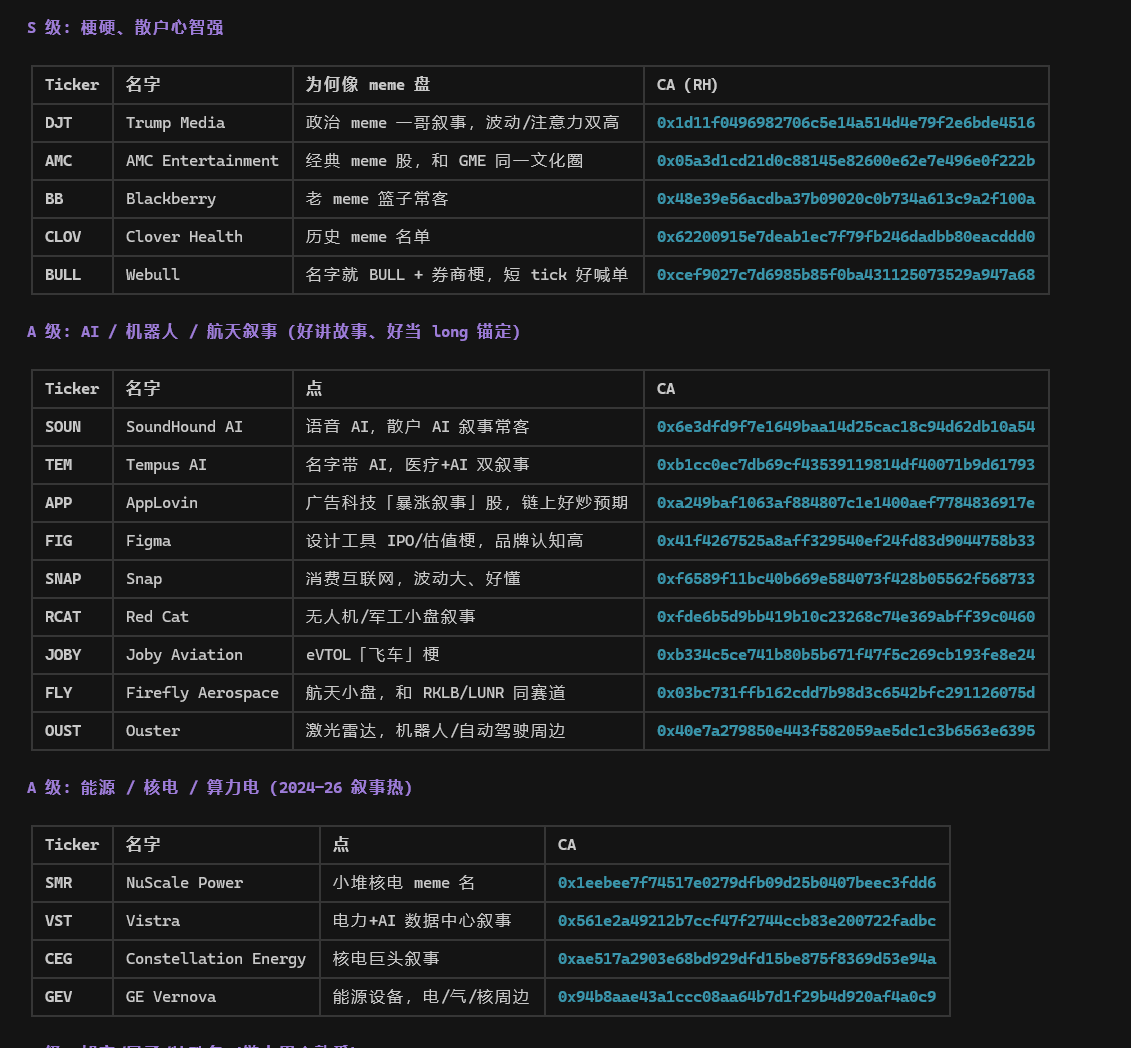Viewport: 1131px width, 1048px height.
Task: Click the 'Ouster' name cell
Action: coord(203,731)
